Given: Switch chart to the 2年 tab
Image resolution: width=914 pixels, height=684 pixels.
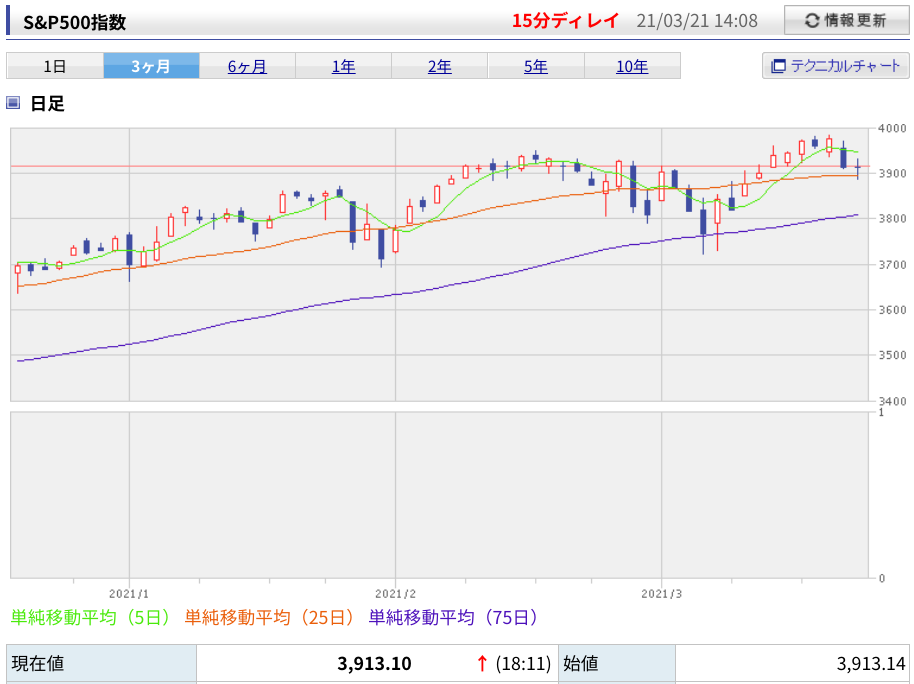Looking at the screenshot, I should point(440,66).
